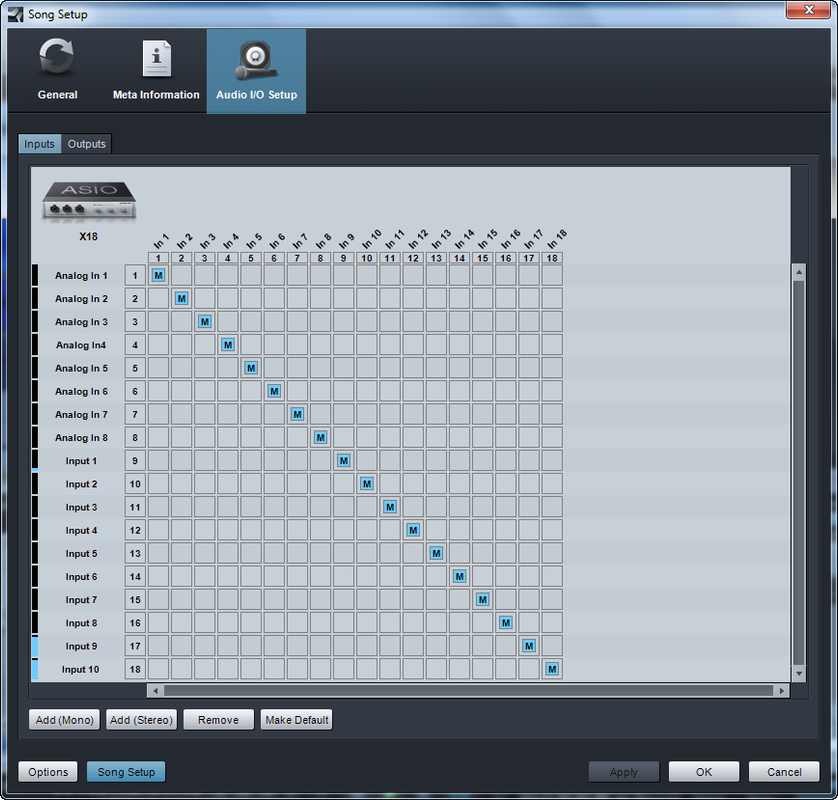
Task: Toggle the M routing for Input 6
Action: (x=460, y=576)
